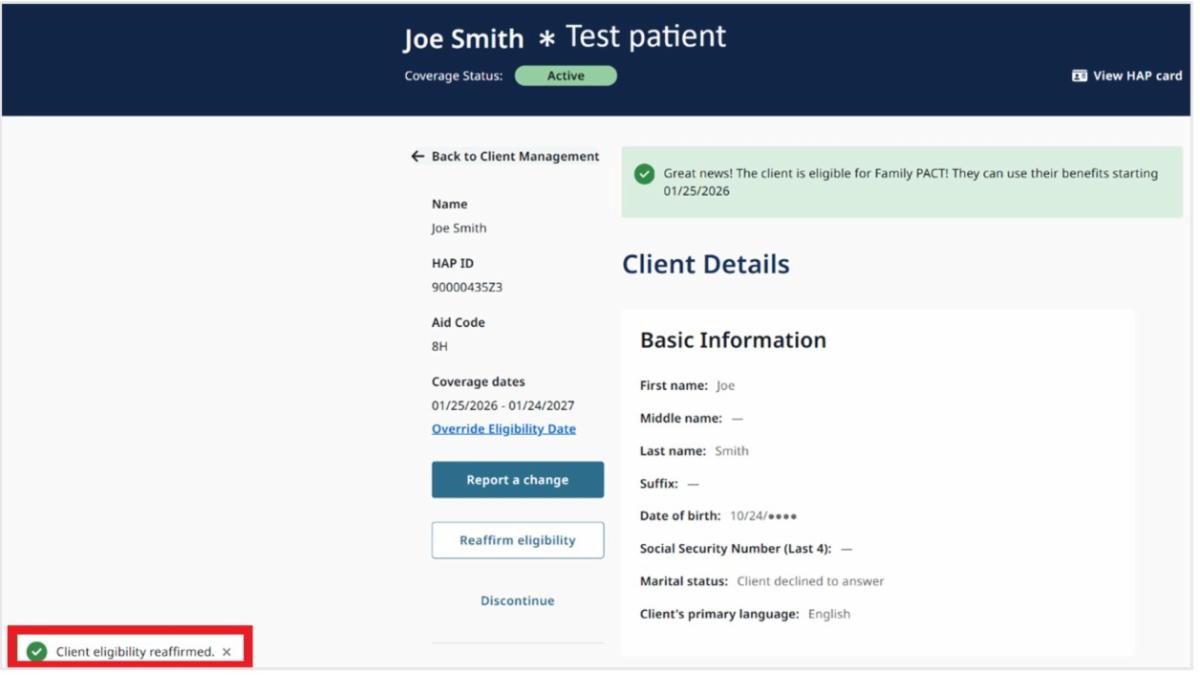
Task: Click the coverage dates range text
Action: (503, 406)
